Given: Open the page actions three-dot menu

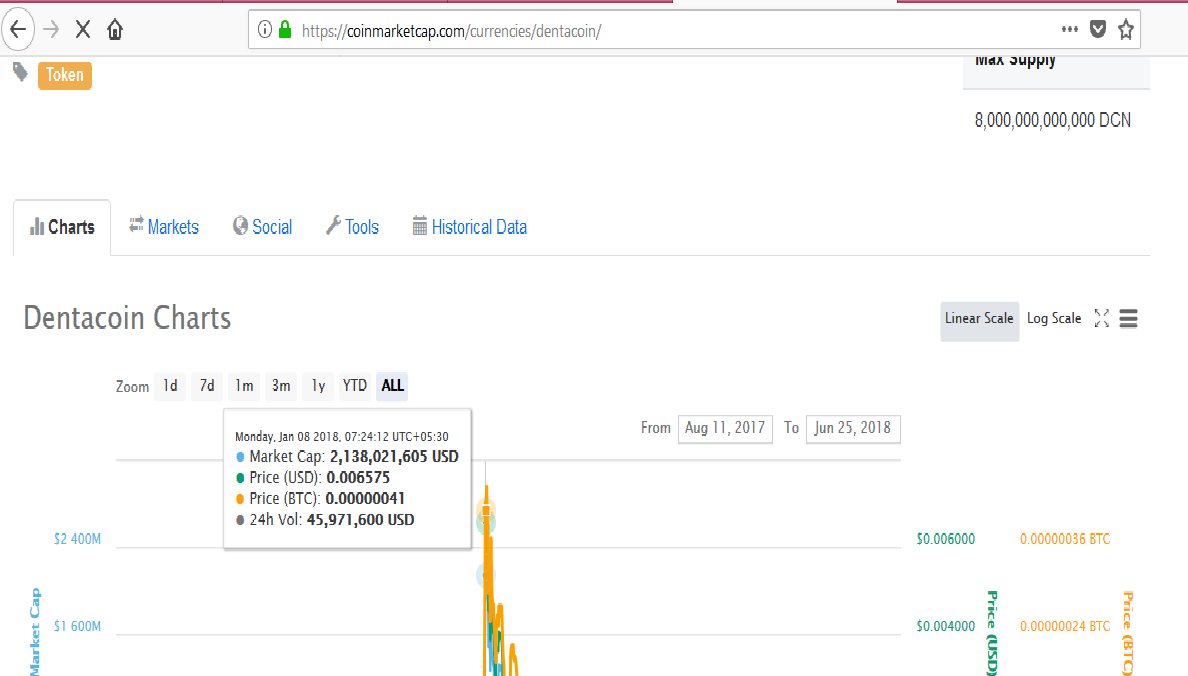Looking at the screenshot, I should (1069, 30).
